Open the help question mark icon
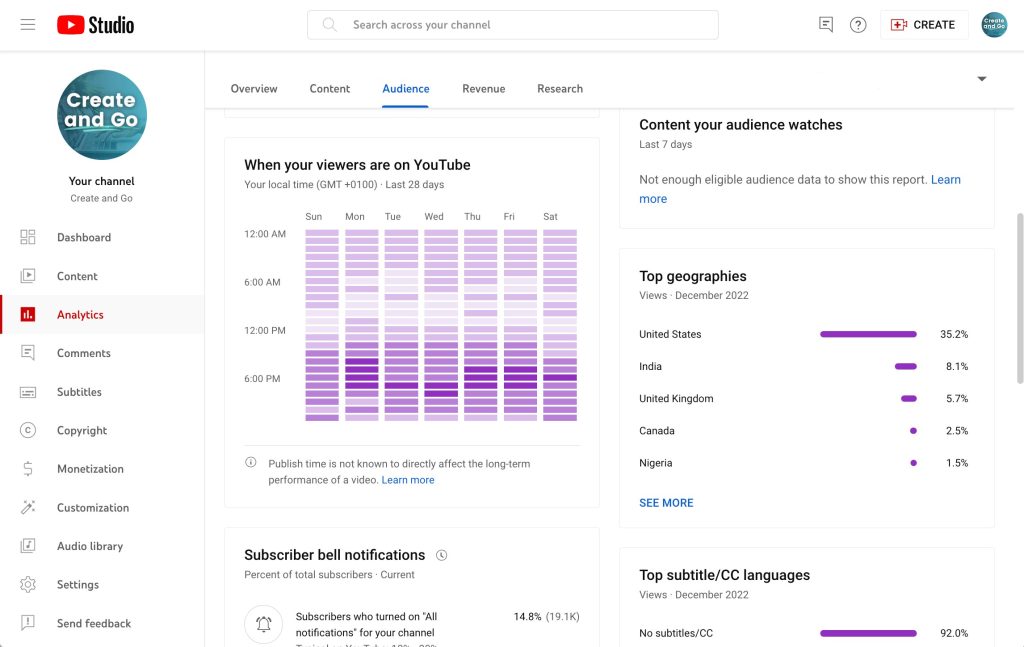This screenshot has width=1024, height=647. click(x=858, y=24)
